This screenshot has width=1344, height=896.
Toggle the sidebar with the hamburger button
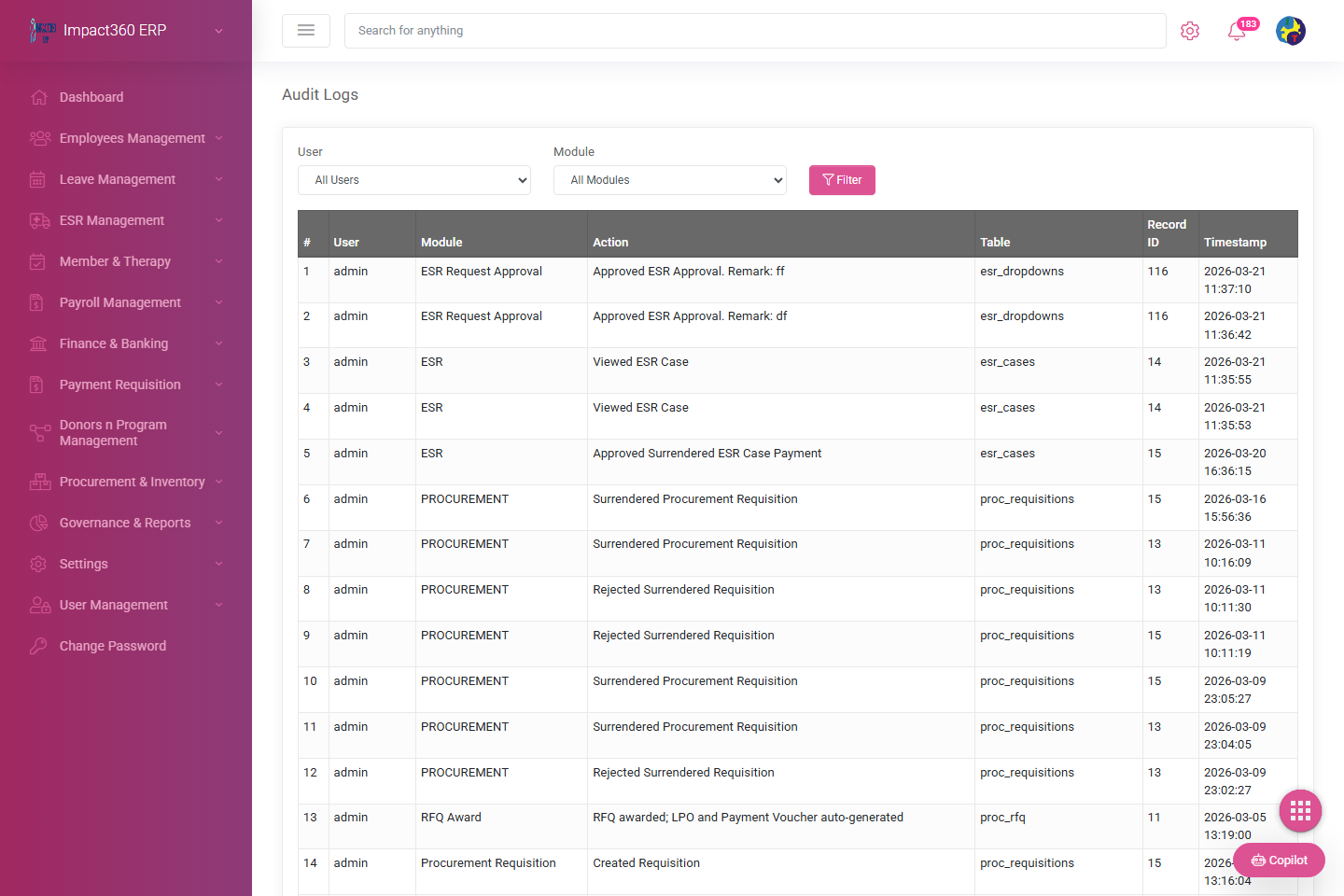click(x=306, y=31)
